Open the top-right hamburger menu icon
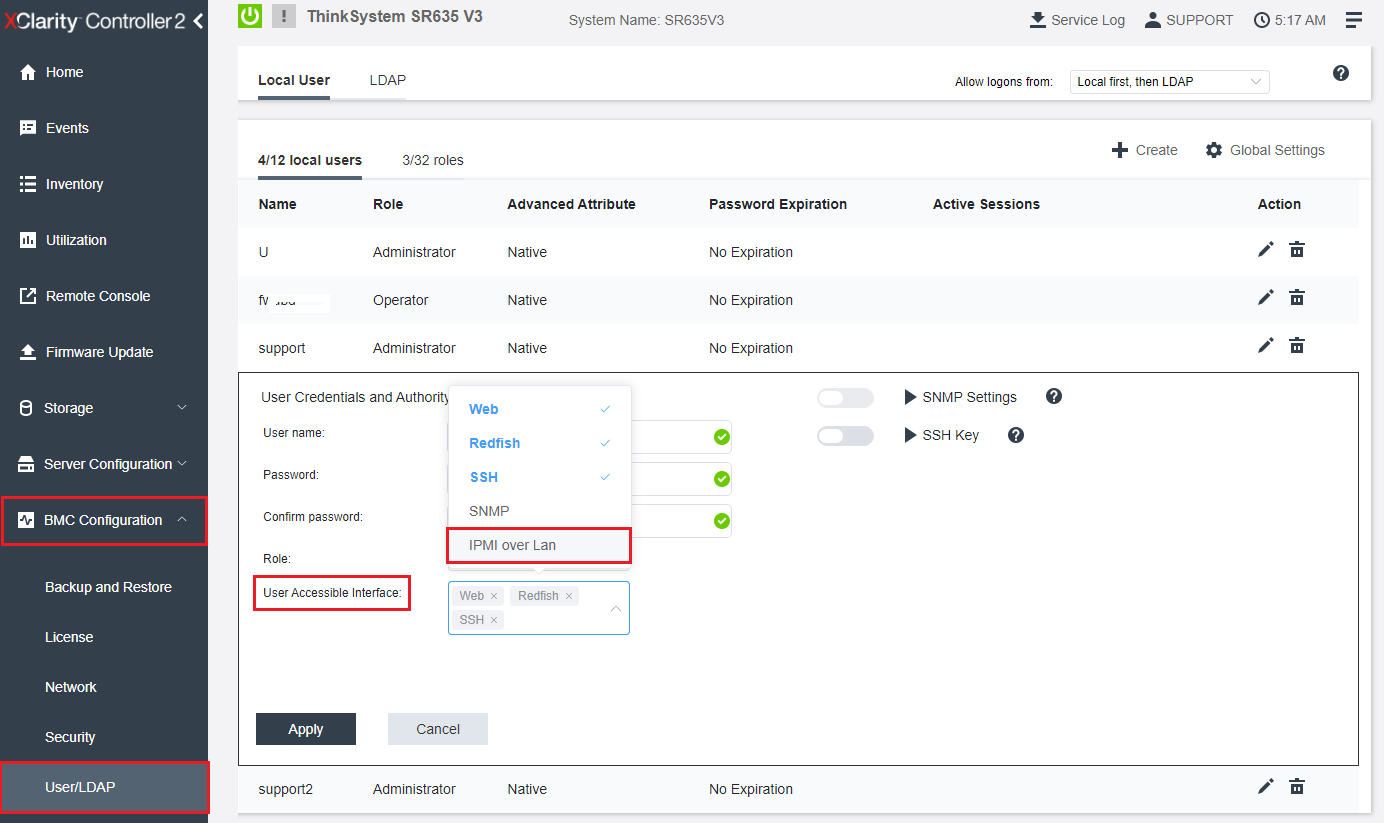Screen dimensions: 1384x823 point(1354,20)
